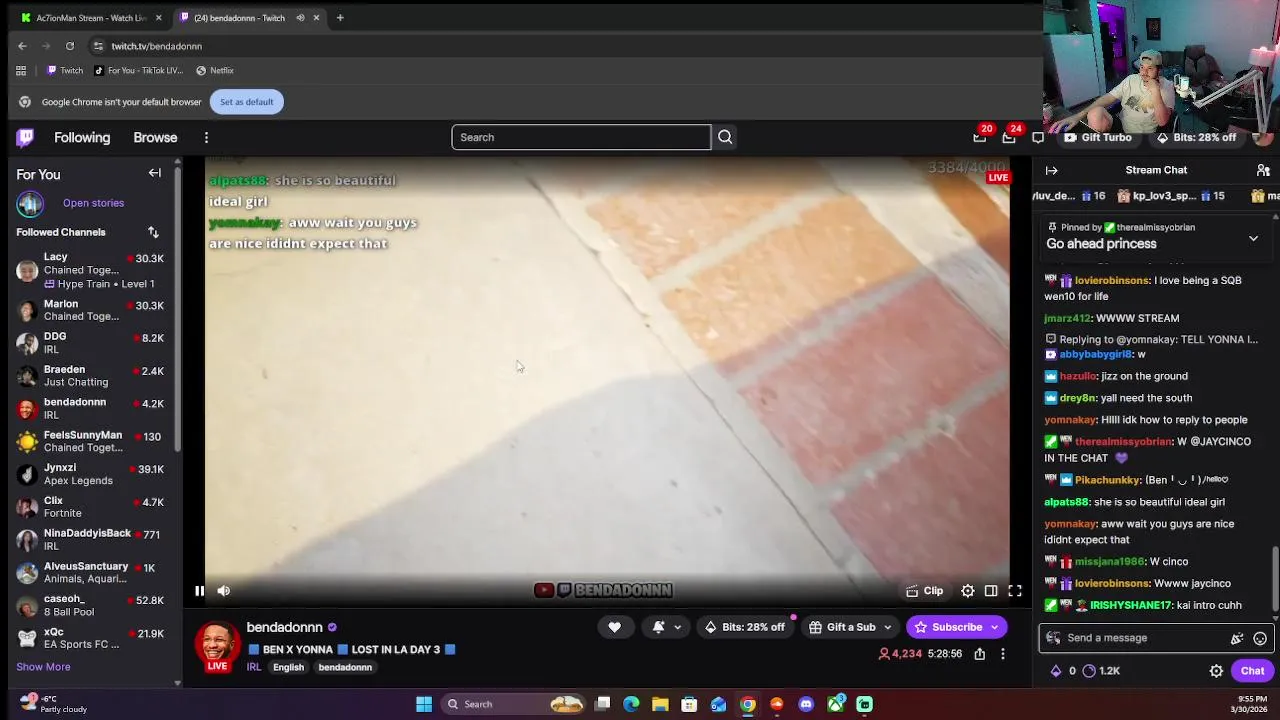Focus the Twitch Search field

(581, 137)
